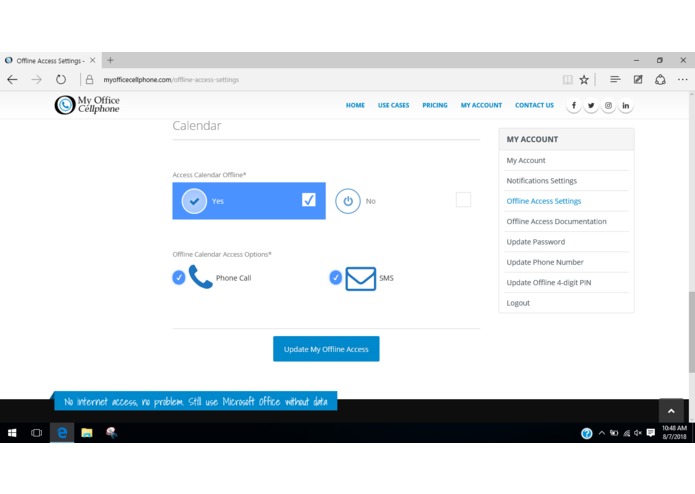
Task: Open Update Phone Number sidebar link
Action: point(545,262)
